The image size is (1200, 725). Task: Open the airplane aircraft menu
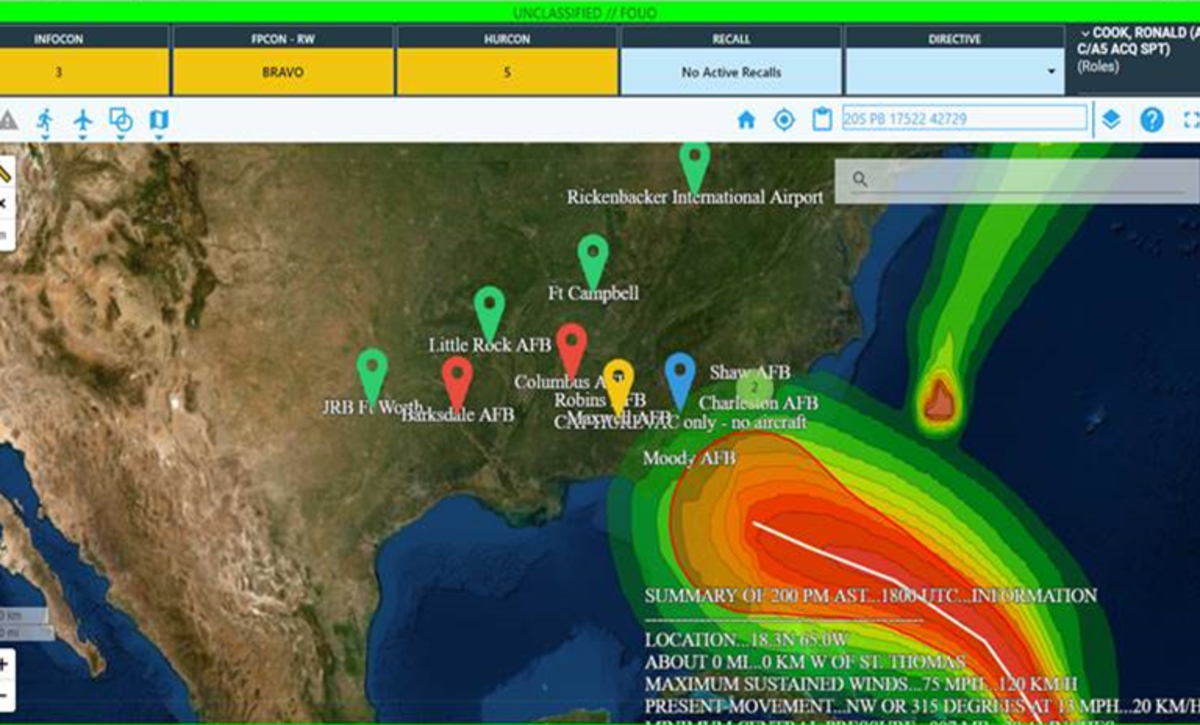(83, 121)
